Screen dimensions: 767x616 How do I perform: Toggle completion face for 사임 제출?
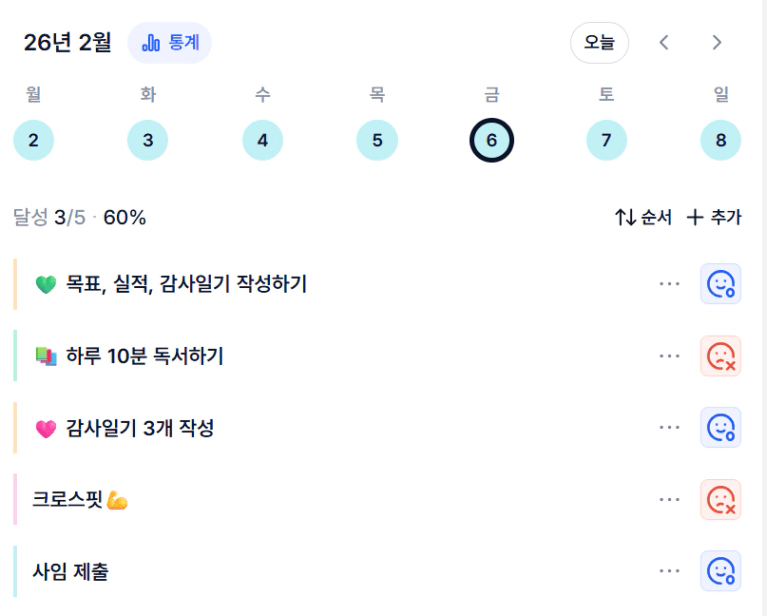tap(720, 571)
